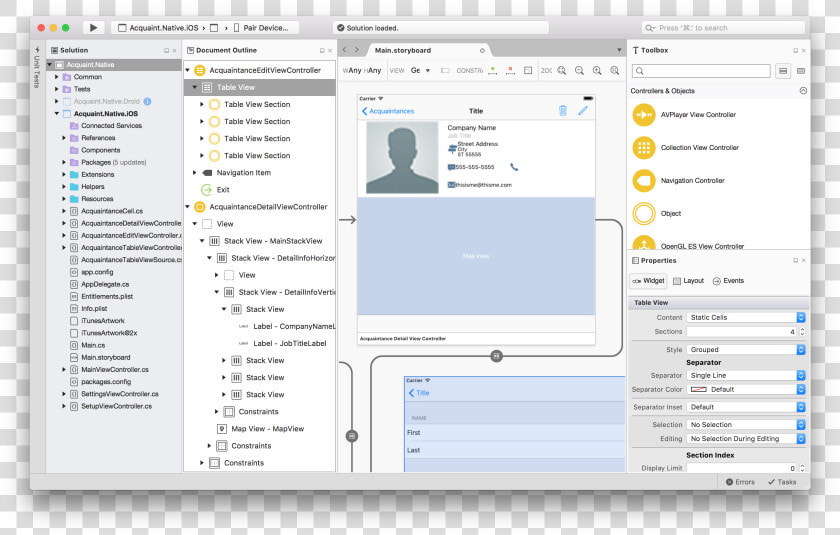
Task: Open the Content Static Cells dropdown
Action: (746, 318)
